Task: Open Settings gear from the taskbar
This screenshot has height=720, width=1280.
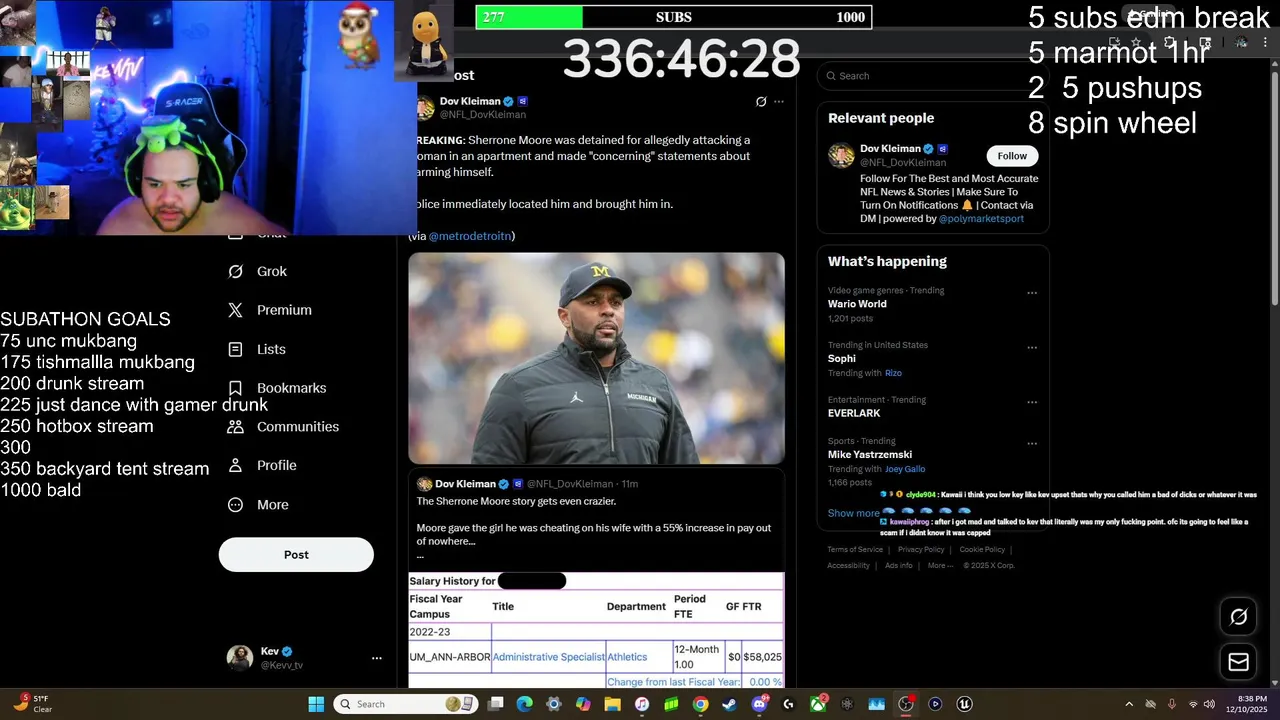Action: (554, 704)
